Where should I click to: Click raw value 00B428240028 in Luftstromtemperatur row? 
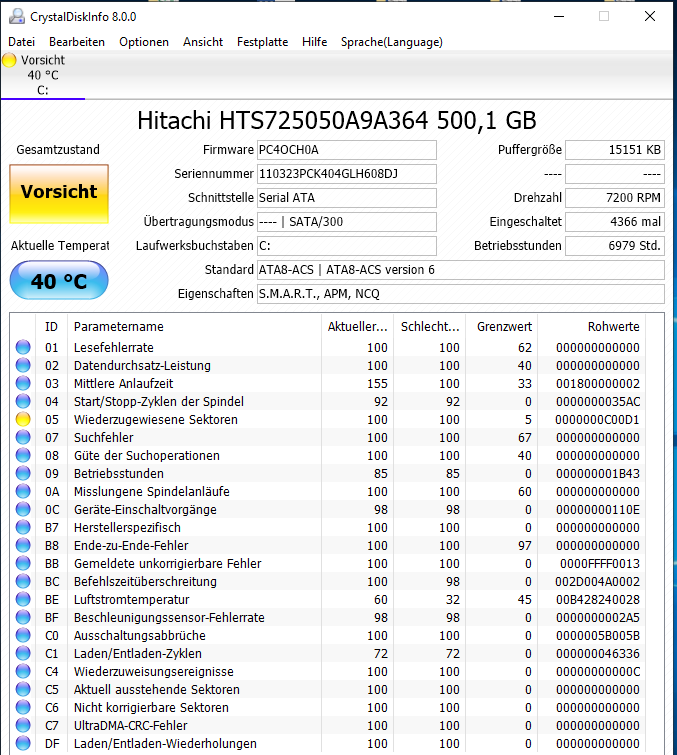click(x=597, y=599)
